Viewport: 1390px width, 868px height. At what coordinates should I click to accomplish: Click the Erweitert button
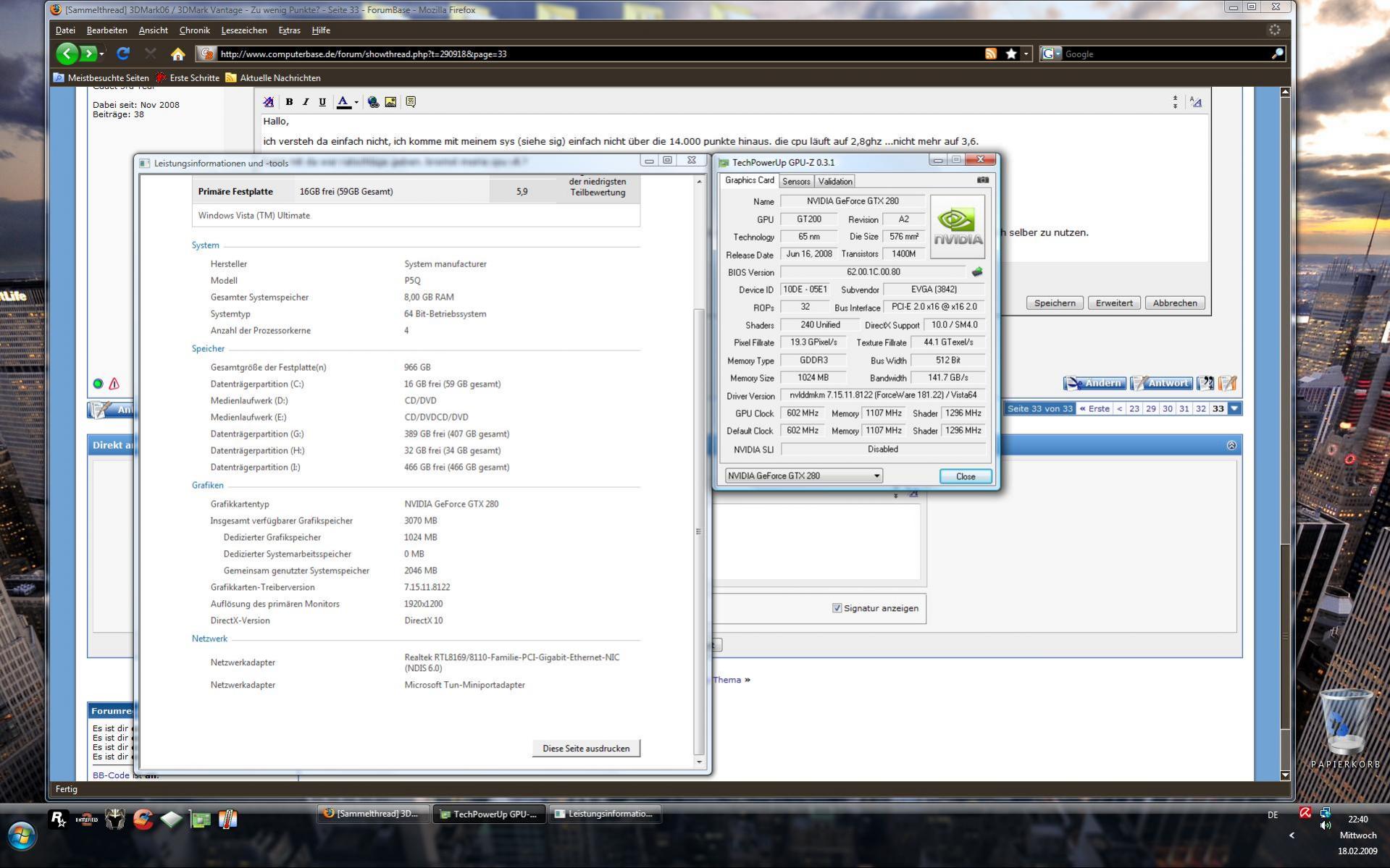click(1113, 303)
